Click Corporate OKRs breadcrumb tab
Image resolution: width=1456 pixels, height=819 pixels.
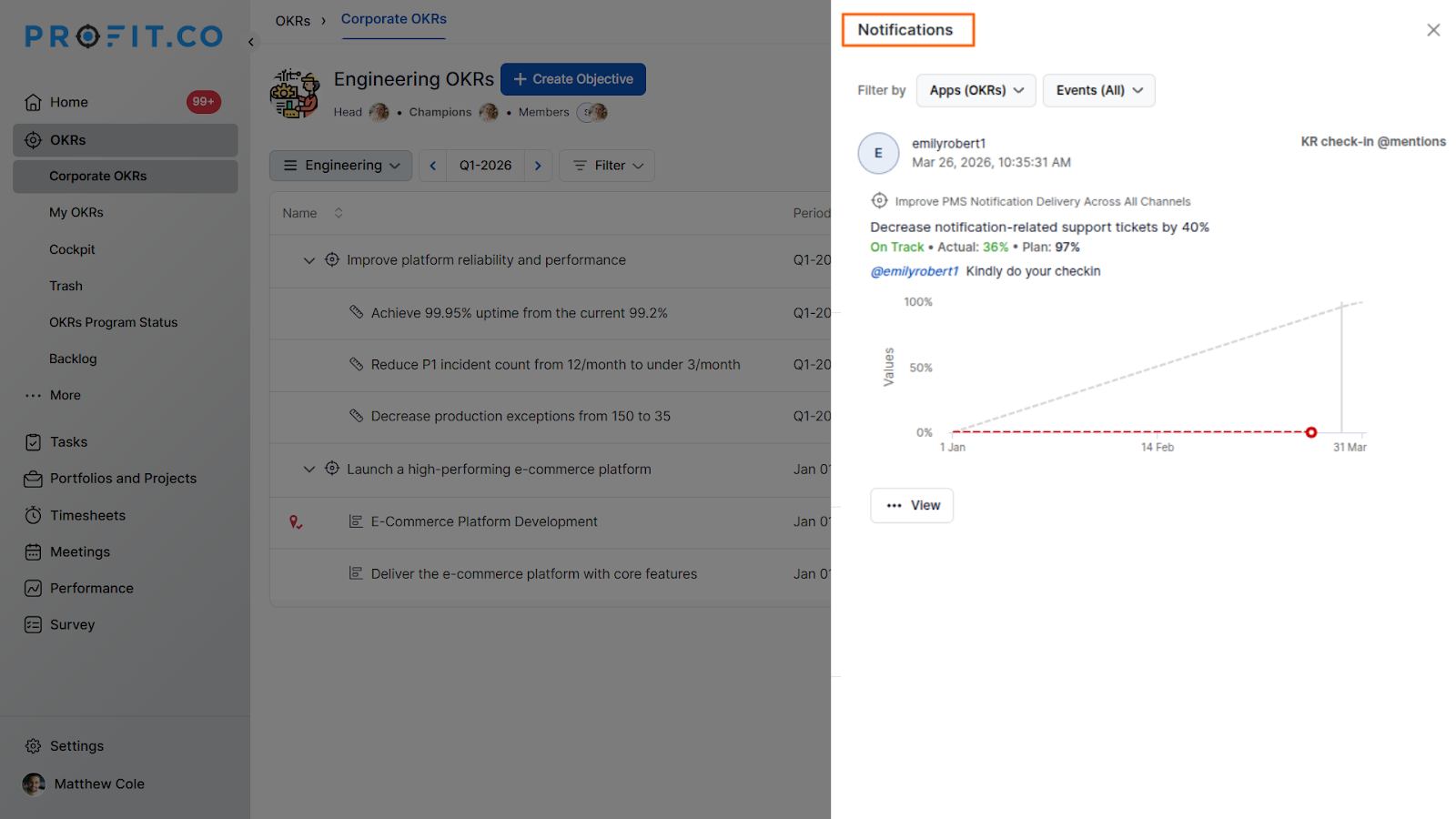[x=393, y=19]
